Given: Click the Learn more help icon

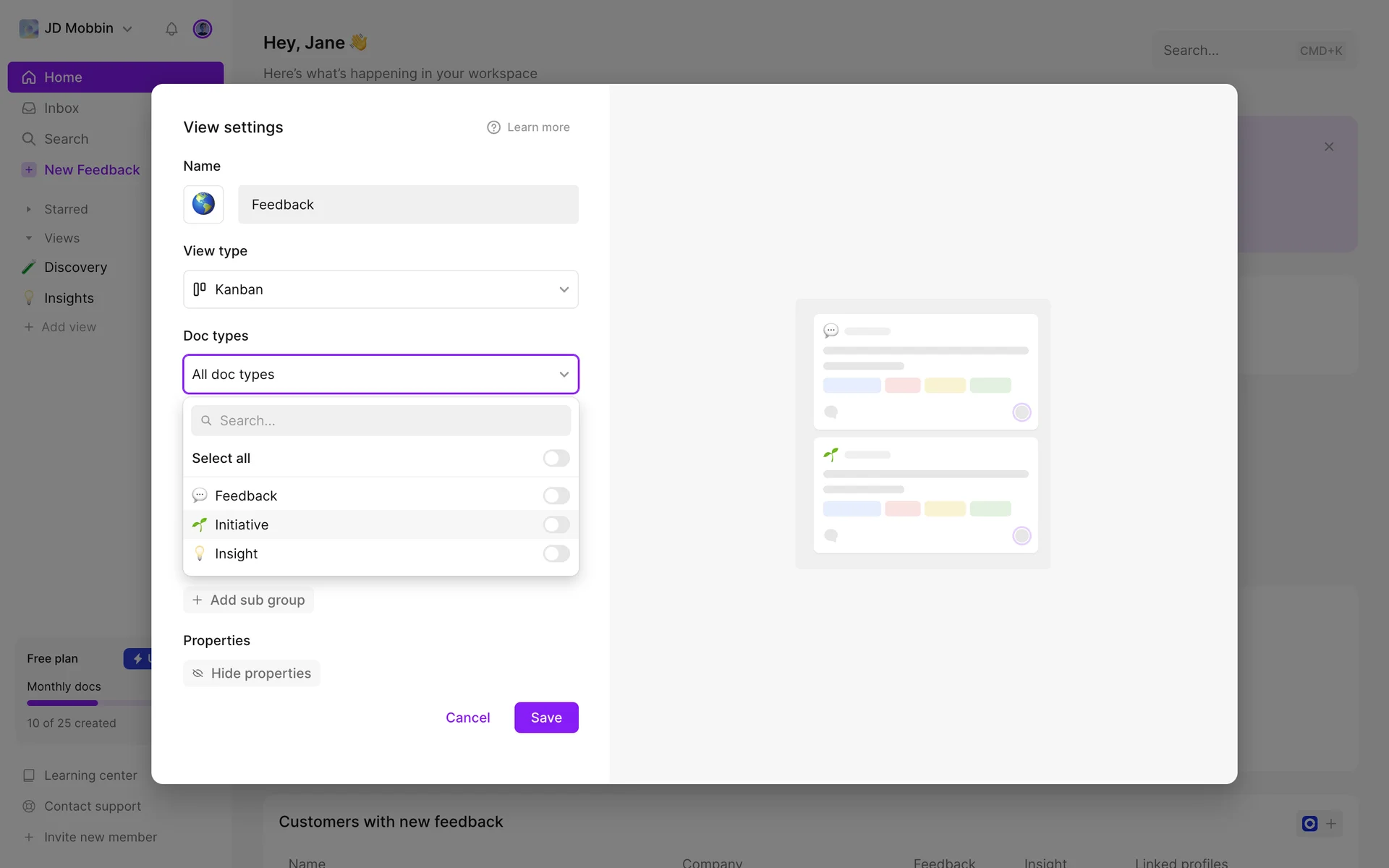Looking at the screenshot, I should [x=493, y=127].
